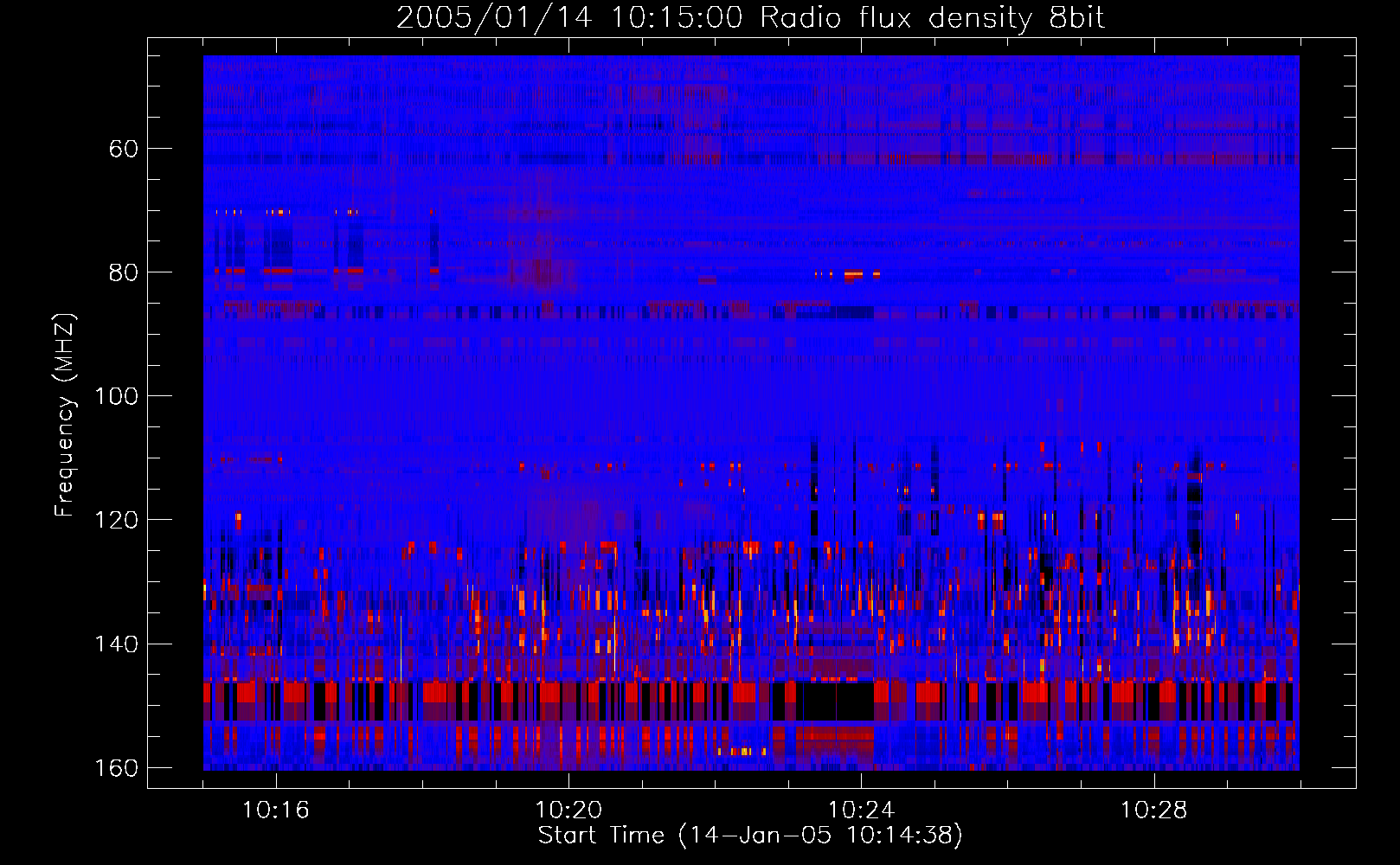Click the 140 frequency tick label
The image size is (1400, 865).
coord(116,644)
